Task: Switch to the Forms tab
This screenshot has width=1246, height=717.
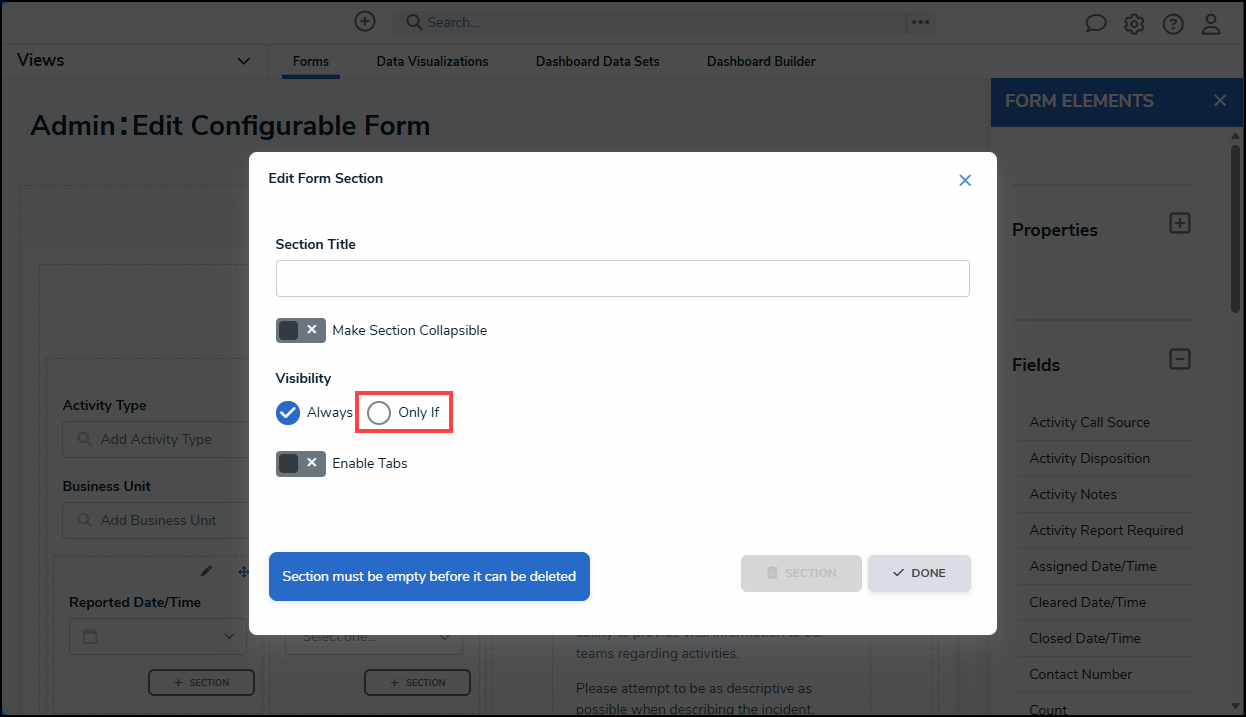Action: click(311, 61)
